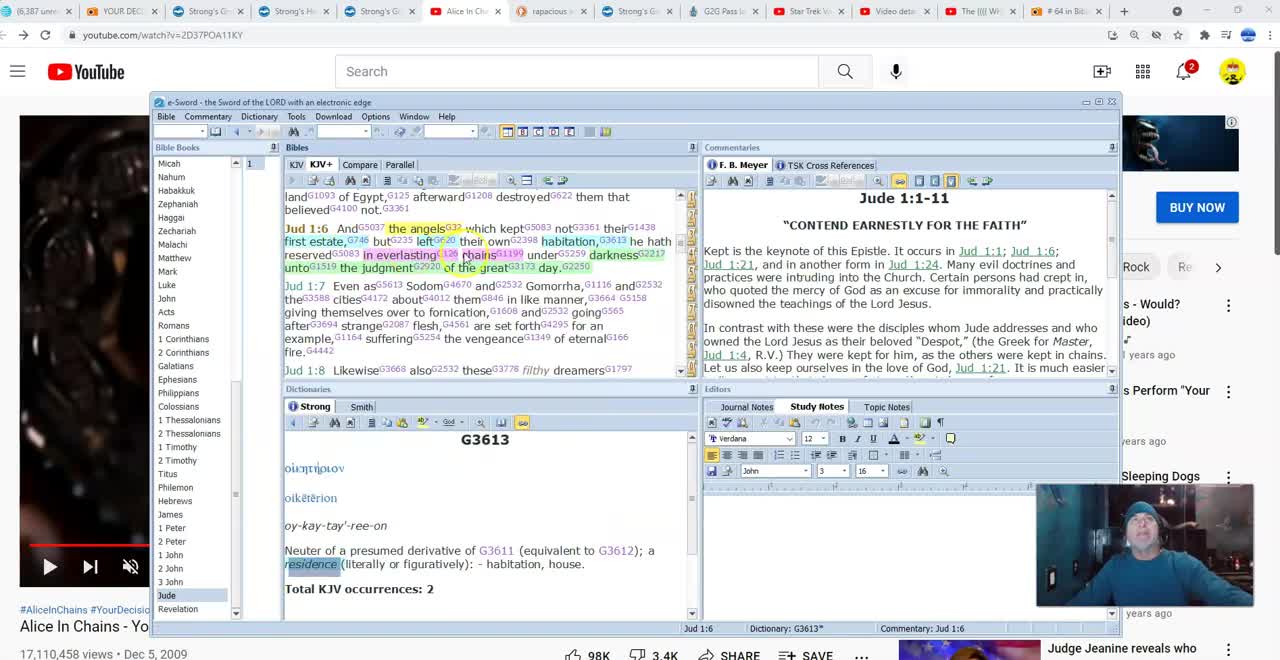Click the highlighter icon in Dictionaries toolbar
Image resolution: width=1280 pixels, height=660 pixels.
pyautogui.click(x=423, y=422)
